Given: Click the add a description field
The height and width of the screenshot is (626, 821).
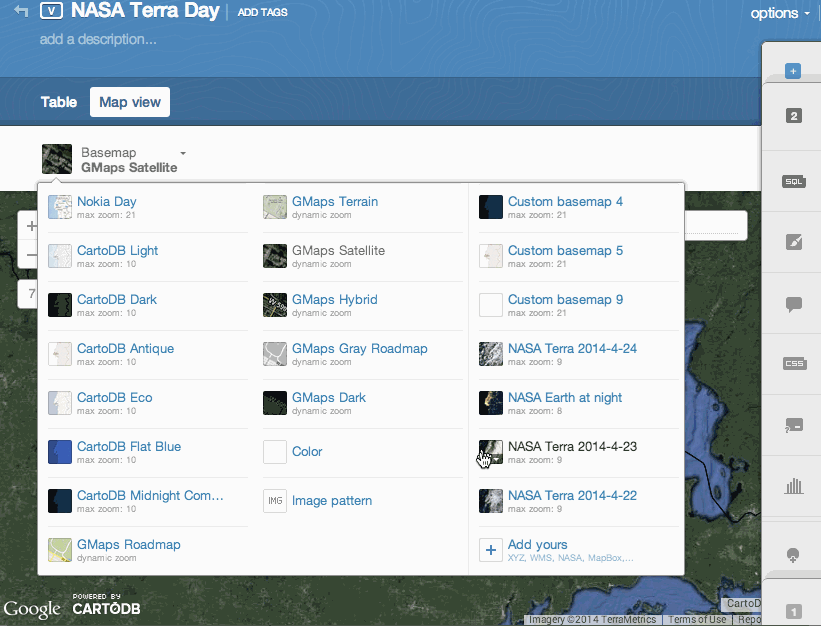Looking at the screenshot, I should tap(98, 40).
